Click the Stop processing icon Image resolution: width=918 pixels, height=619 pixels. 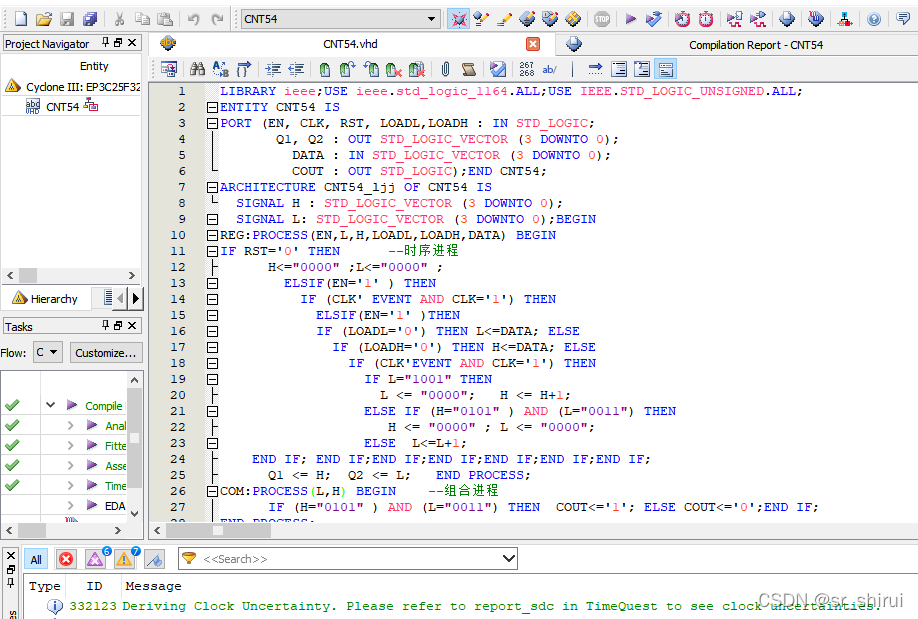(x=601, y=17)
